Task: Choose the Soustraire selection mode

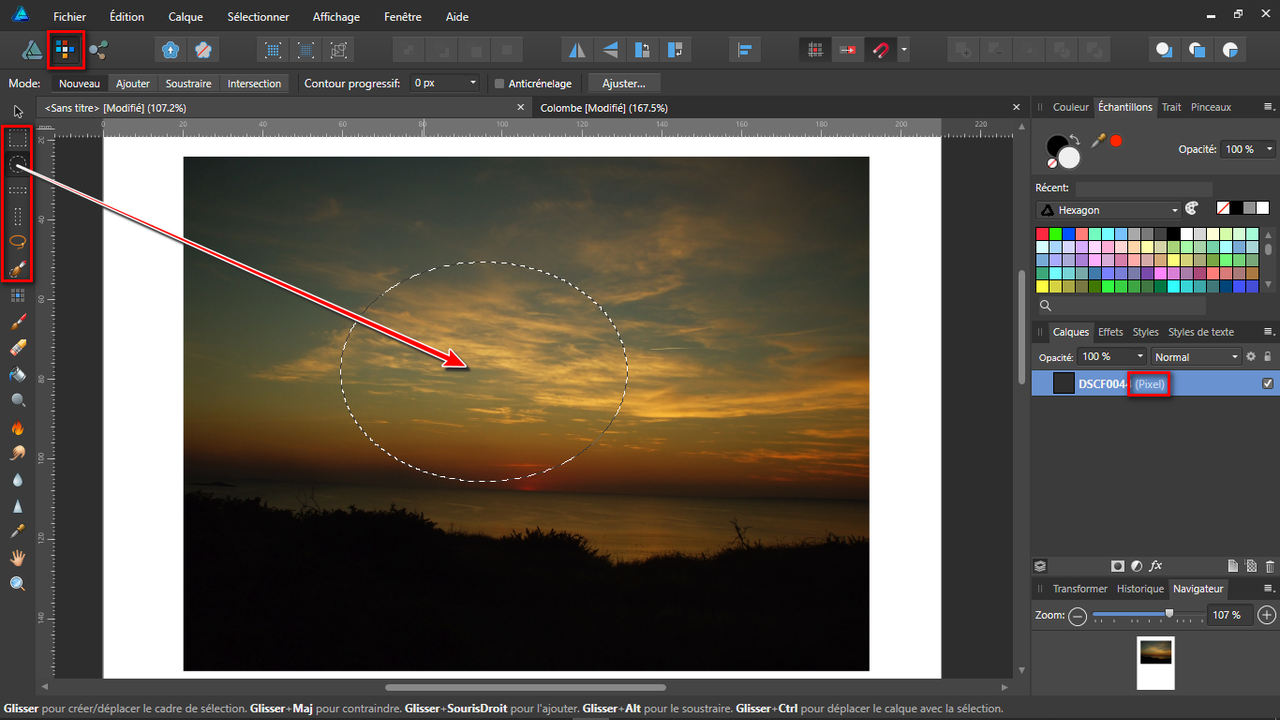Action: (x=188, y=84)
